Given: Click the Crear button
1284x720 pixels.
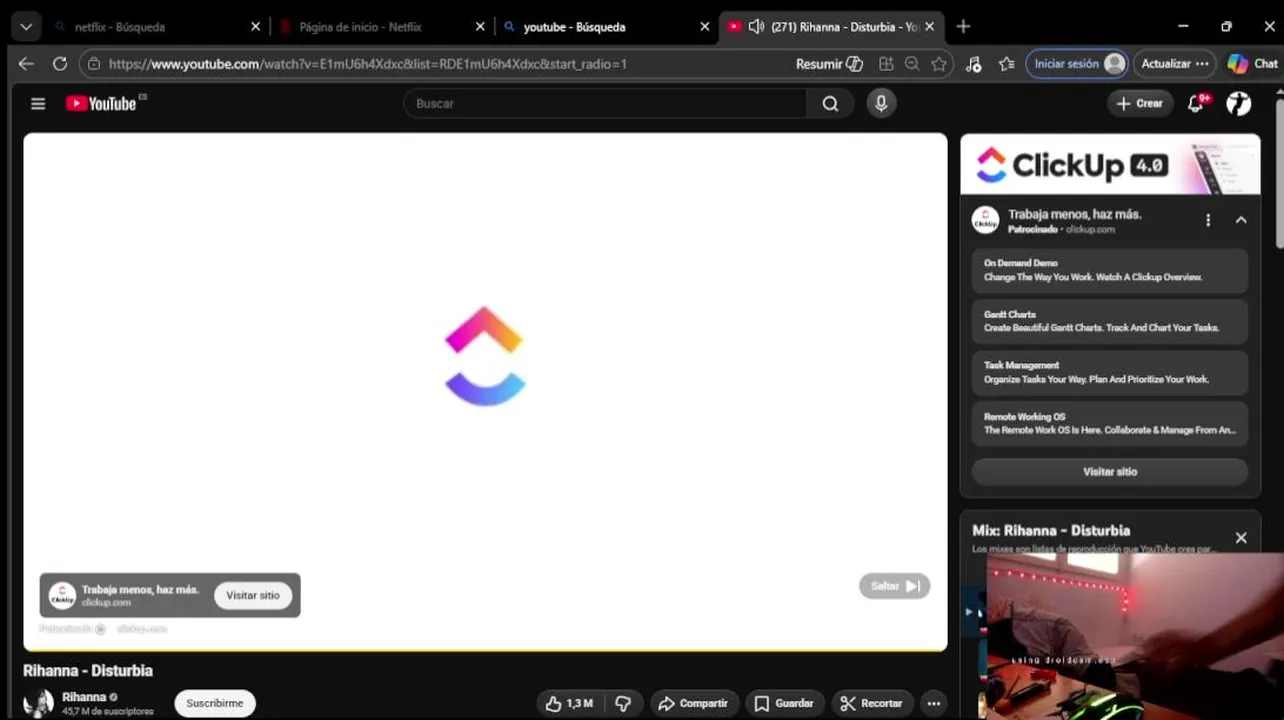Looking at the screenshot, I should (1140, 103).
